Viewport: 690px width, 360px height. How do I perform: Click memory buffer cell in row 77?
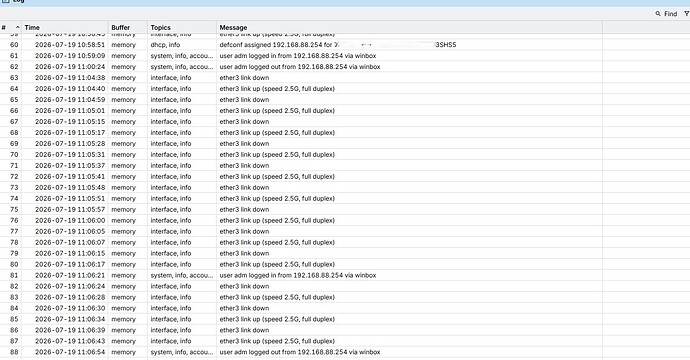tap(123, 231)
